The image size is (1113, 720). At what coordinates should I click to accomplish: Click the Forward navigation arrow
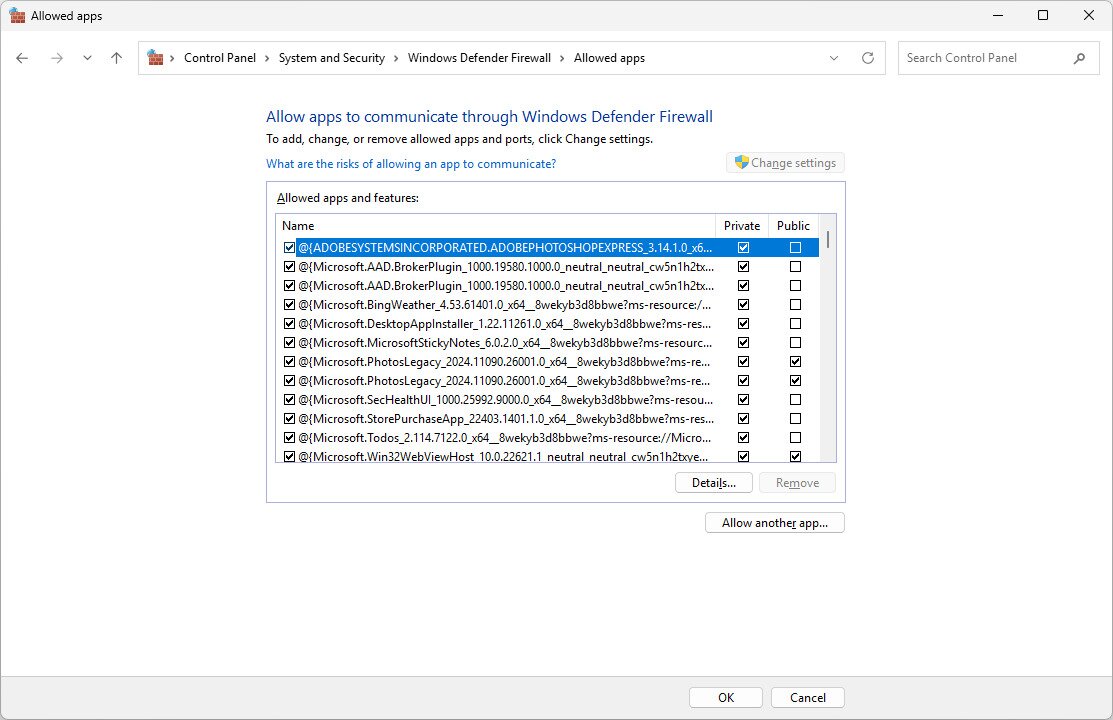pos(56,58)
